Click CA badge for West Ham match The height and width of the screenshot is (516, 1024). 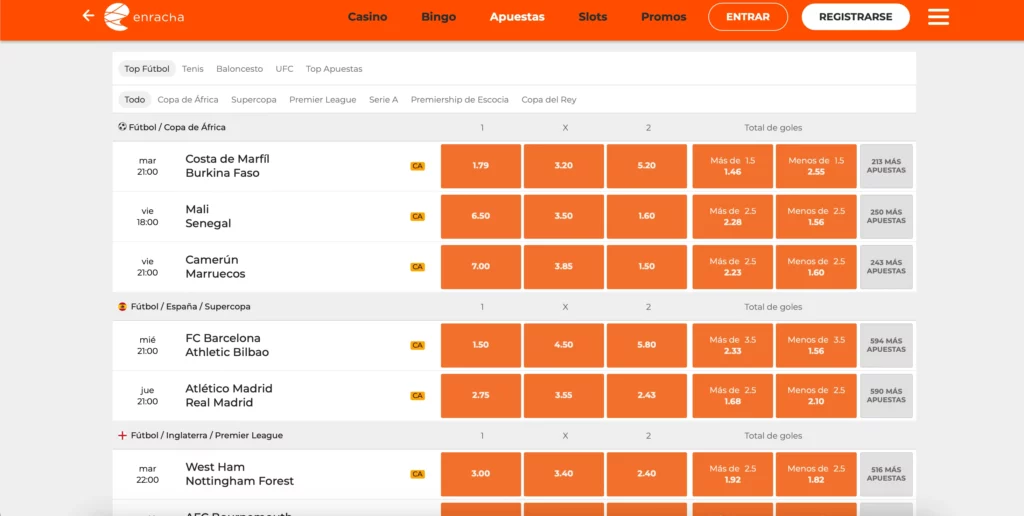(x=417, y=474)
